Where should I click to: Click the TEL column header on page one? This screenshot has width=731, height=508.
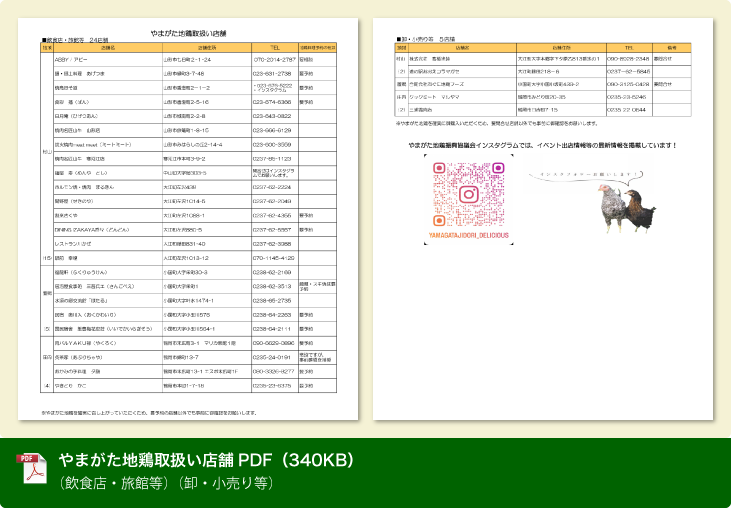(x=275, y=48)
